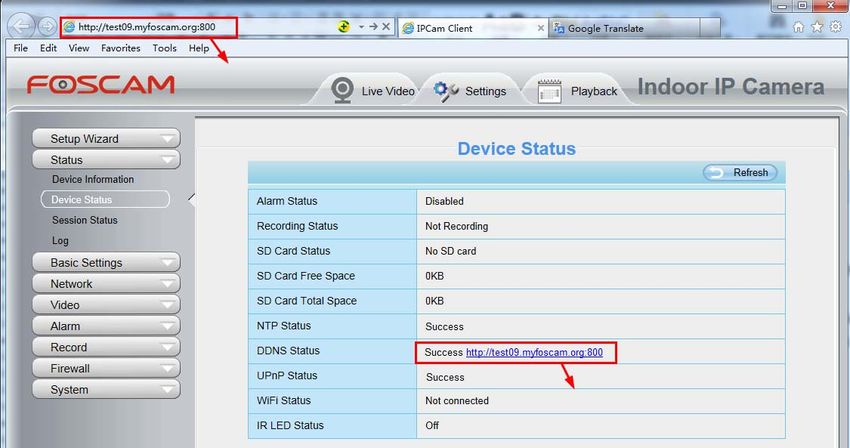Click the Foscam logo
The height and width of the screenshot is (448, 850).
click(101, 85)
